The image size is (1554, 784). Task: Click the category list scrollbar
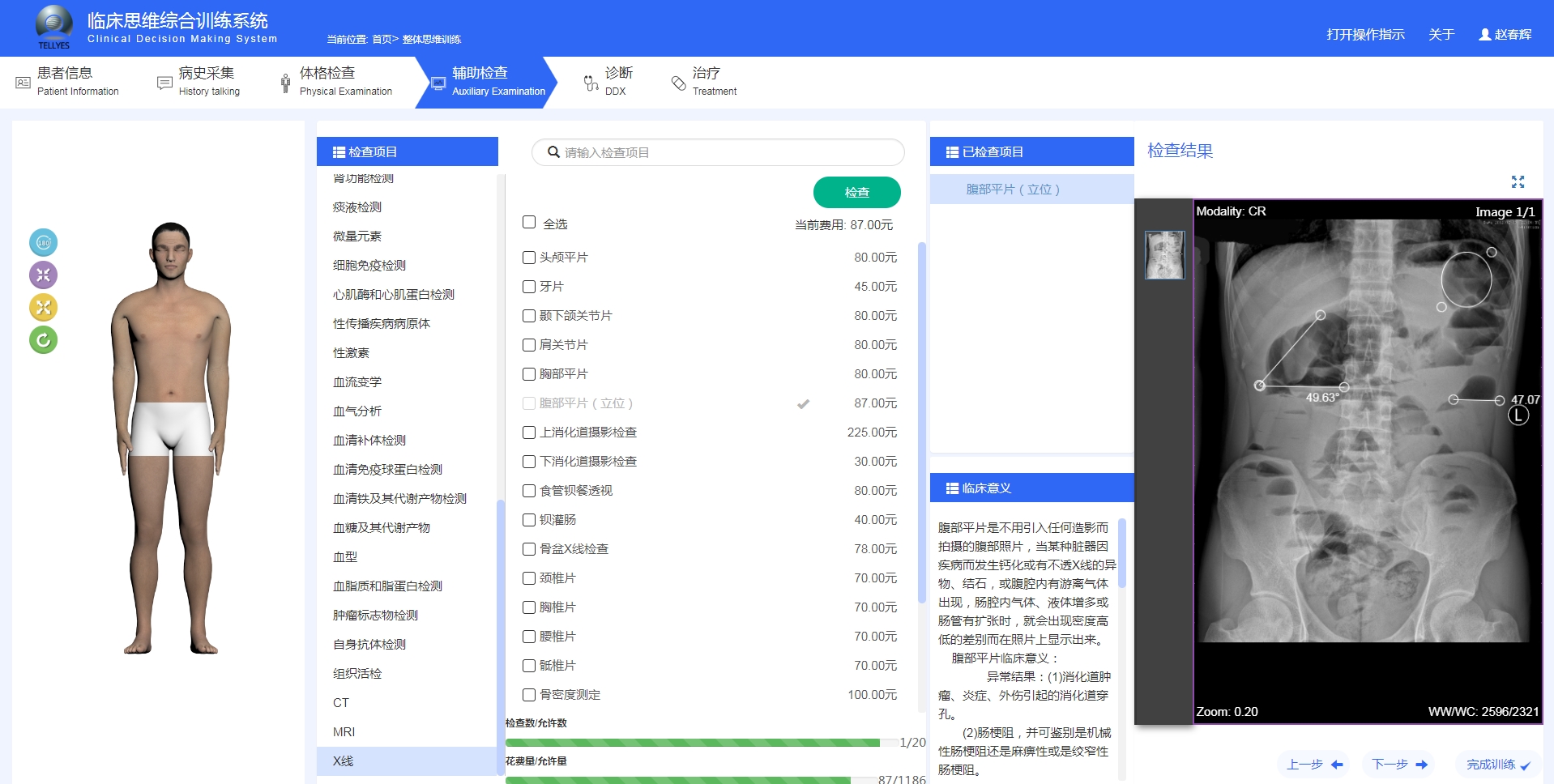pos(501,637)
